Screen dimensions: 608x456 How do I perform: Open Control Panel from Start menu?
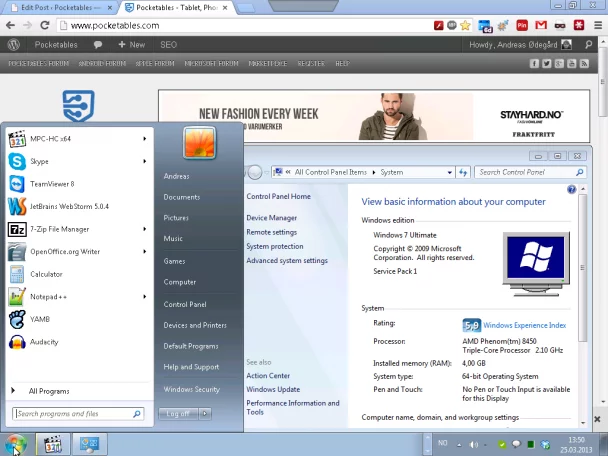[x=185, y=304]
